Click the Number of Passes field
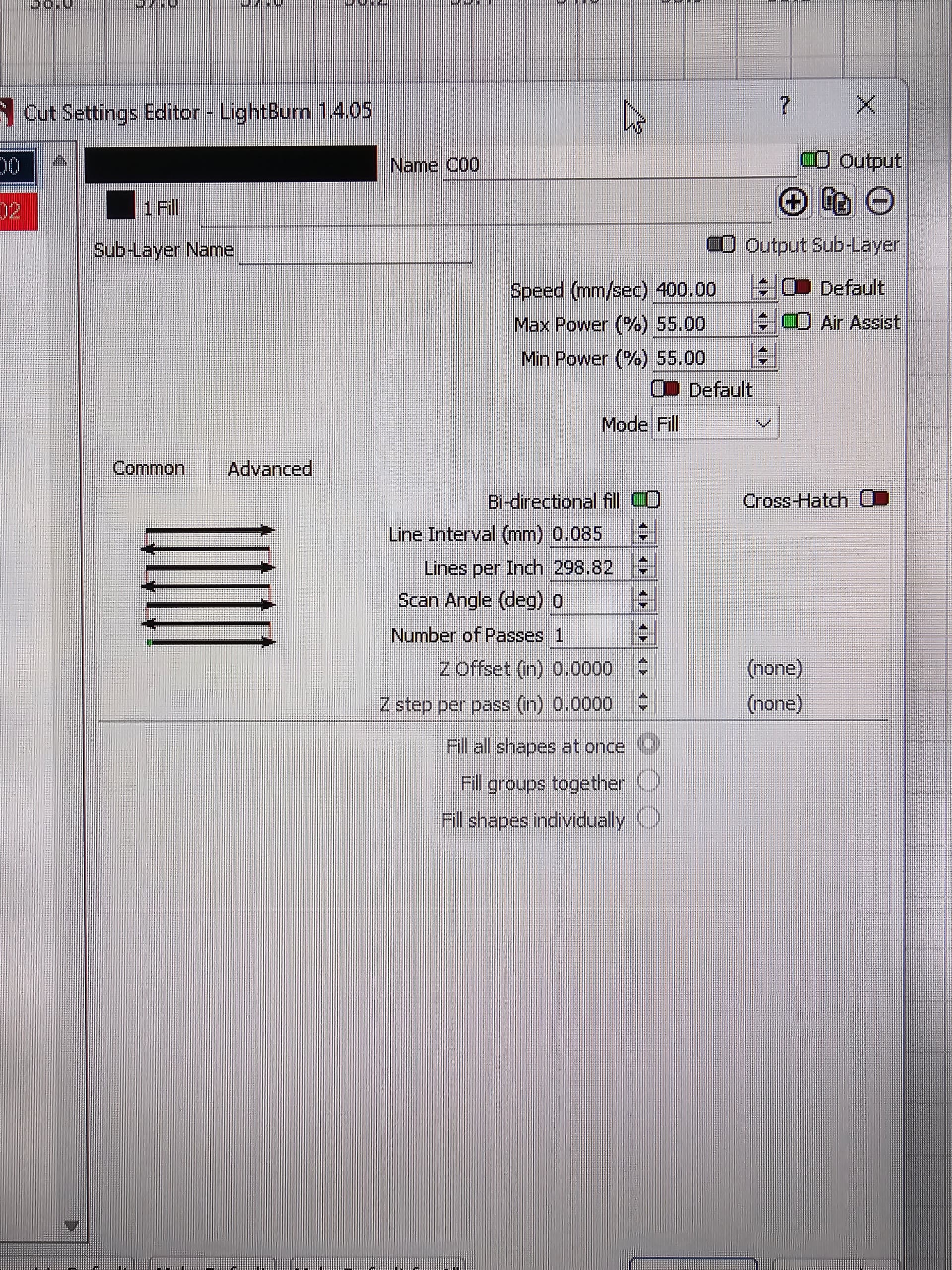Screen dimensions: 952x1270 [x=590, y=635]
